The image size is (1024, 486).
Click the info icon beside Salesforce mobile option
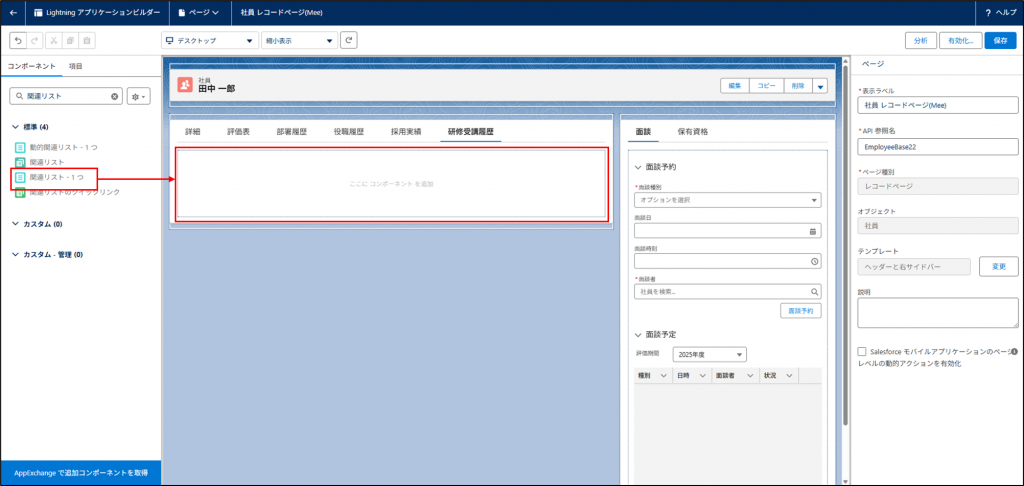coord(1014,352)
